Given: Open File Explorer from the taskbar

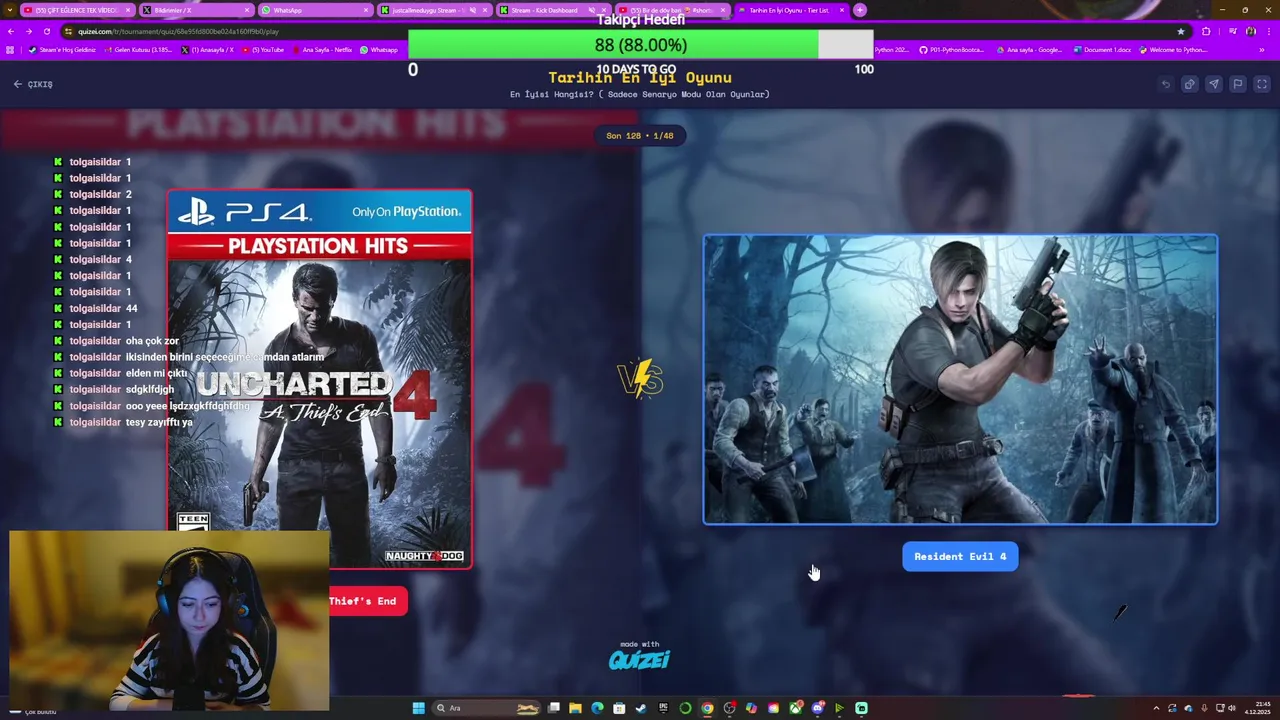Looking at the screenshot, I should pos(575,708).
